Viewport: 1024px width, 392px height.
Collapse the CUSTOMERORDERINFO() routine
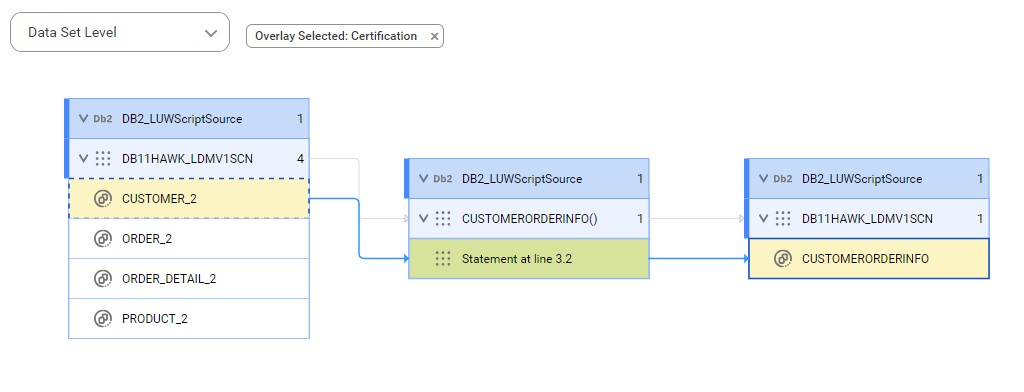423,219
